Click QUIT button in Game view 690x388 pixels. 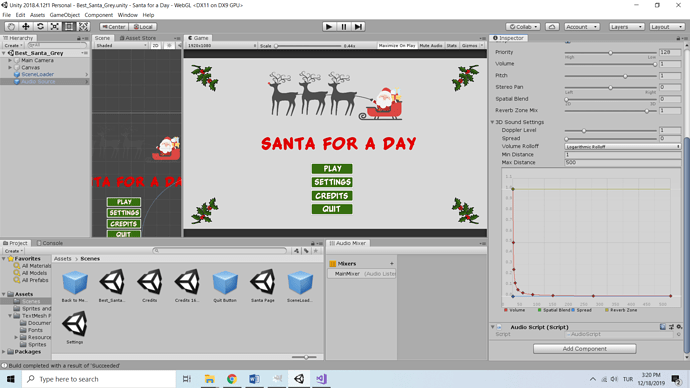pos(332,209)
